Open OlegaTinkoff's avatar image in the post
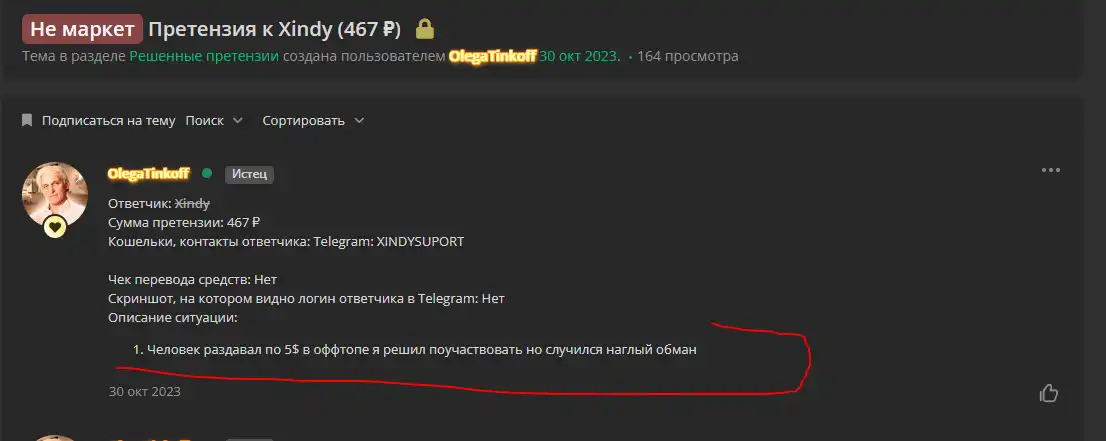Viewport: 1106px width, 441px height. pos(55,195)
